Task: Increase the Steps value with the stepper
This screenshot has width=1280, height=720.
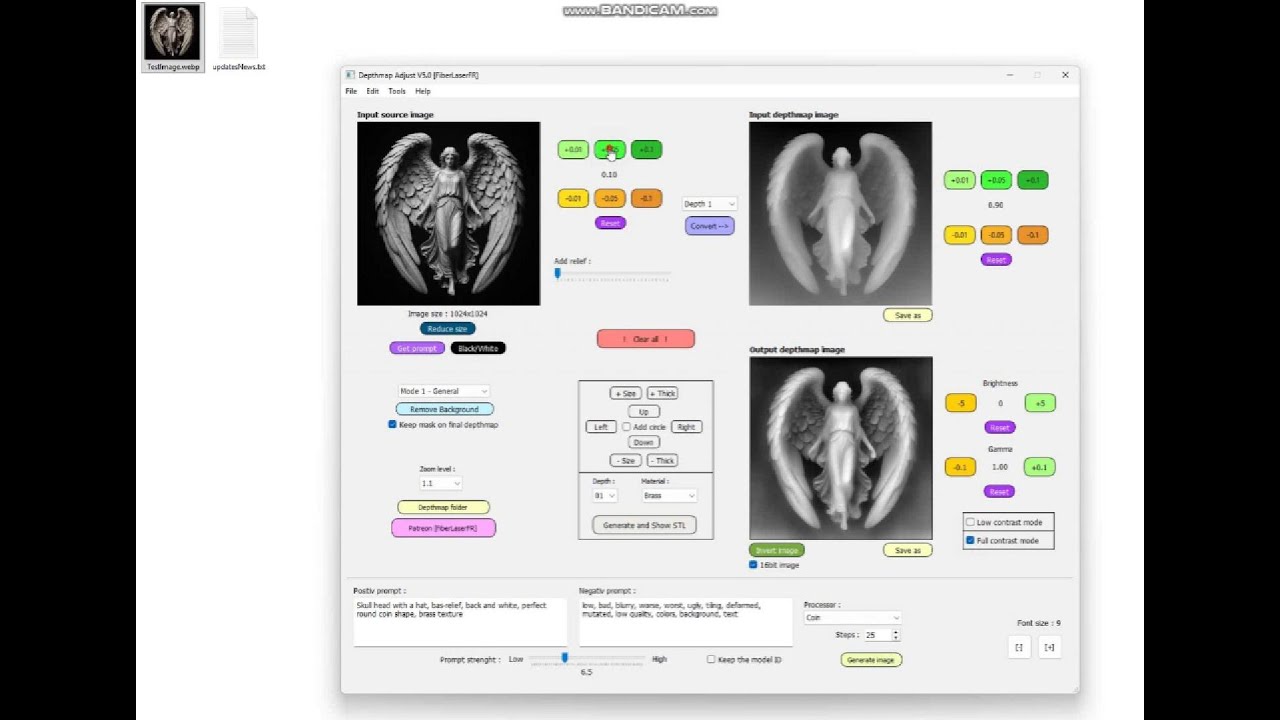Action: (895, 632)
